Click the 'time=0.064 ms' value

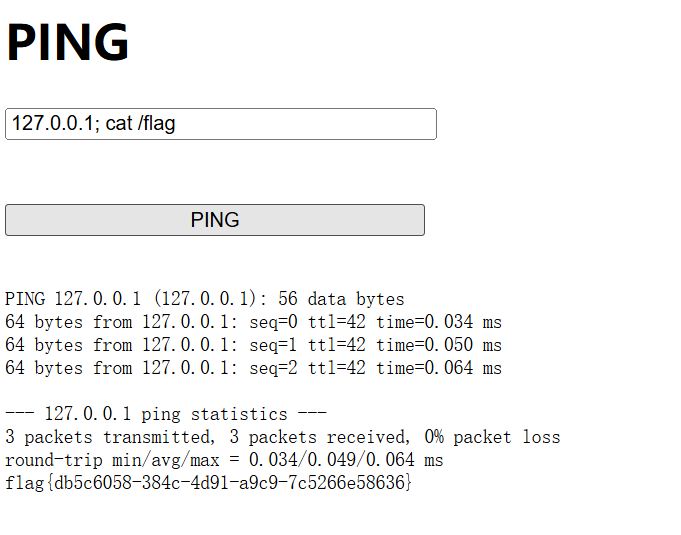pyautogui.click(x=439, y=368)
